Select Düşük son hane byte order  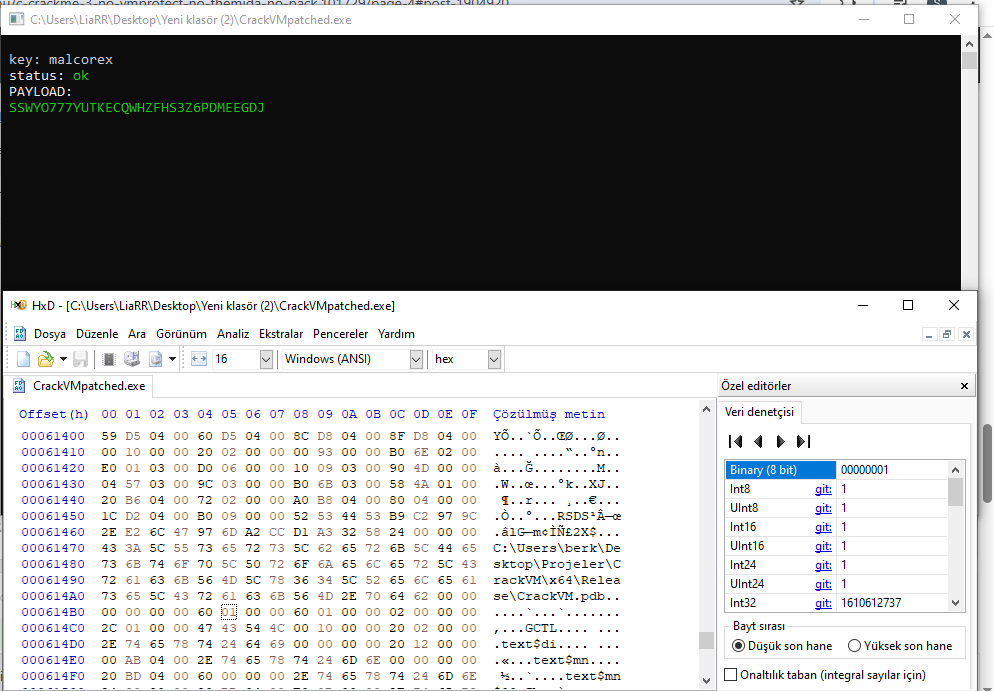782,646
